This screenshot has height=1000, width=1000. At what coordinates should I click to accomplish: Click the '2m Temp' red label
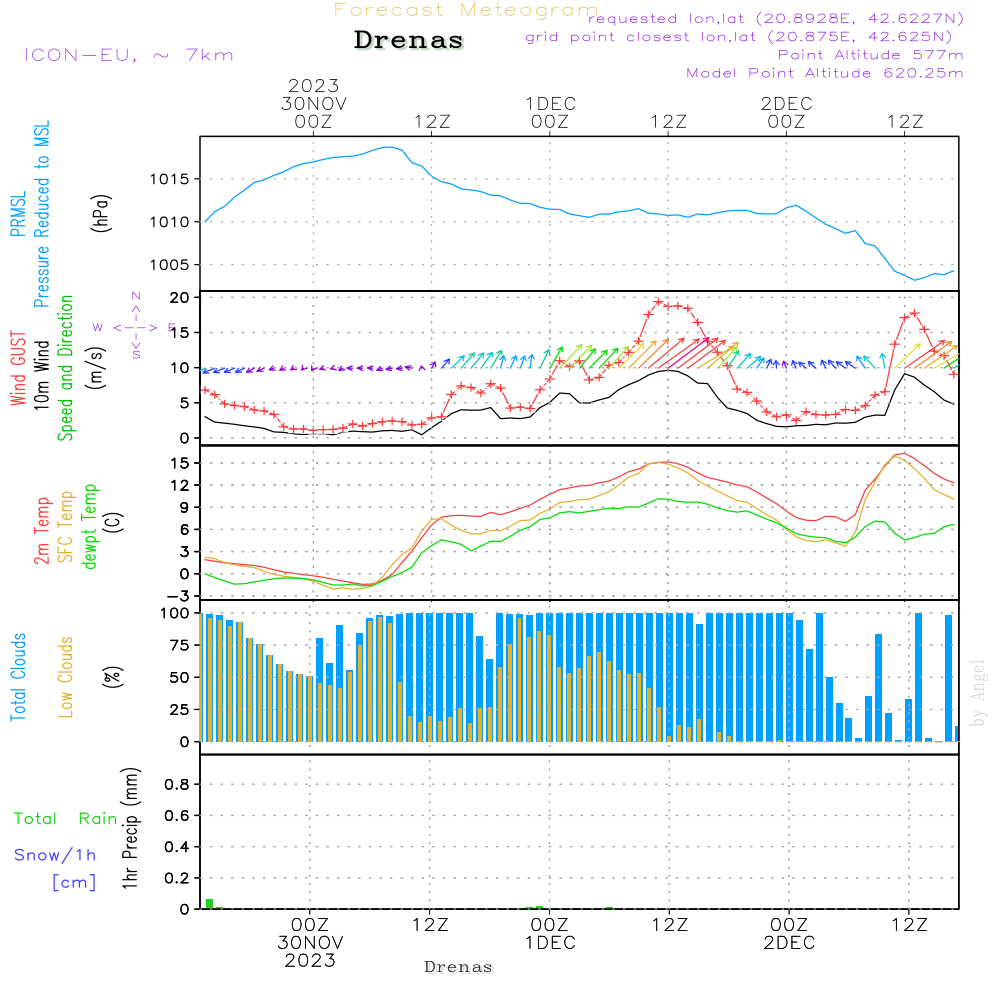(41, 531)
